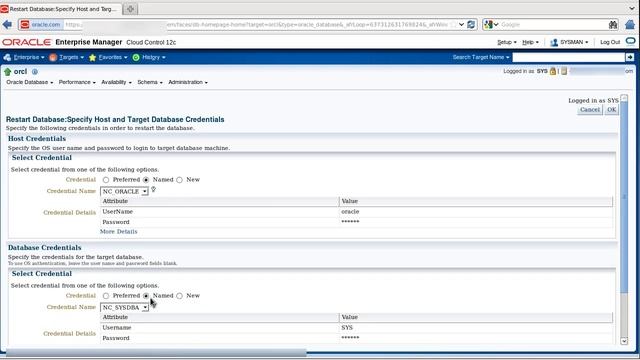Open the Administration menu

point(188,82)
